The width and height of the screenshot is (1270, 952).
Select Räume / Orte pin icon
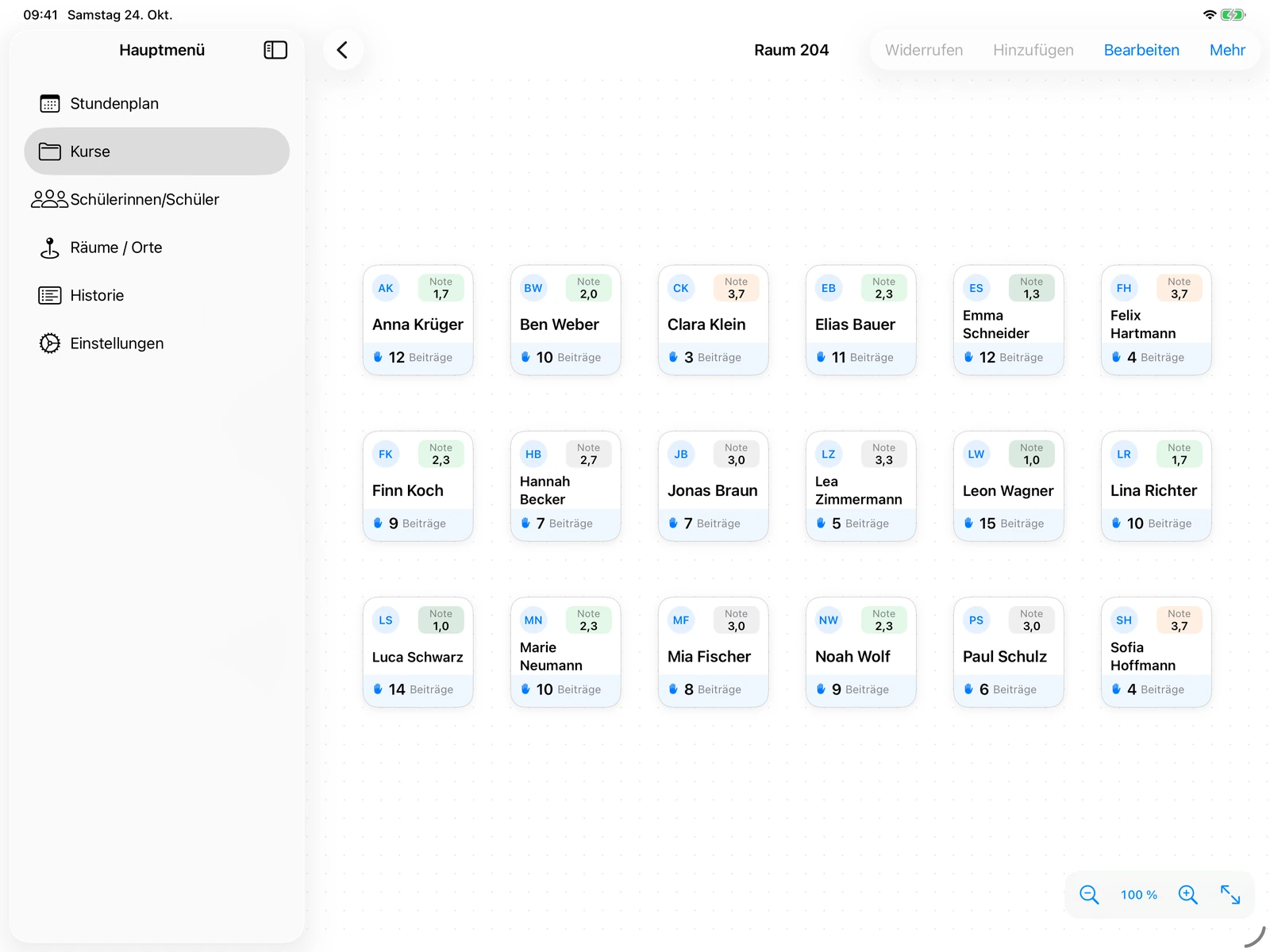point(50,248)
